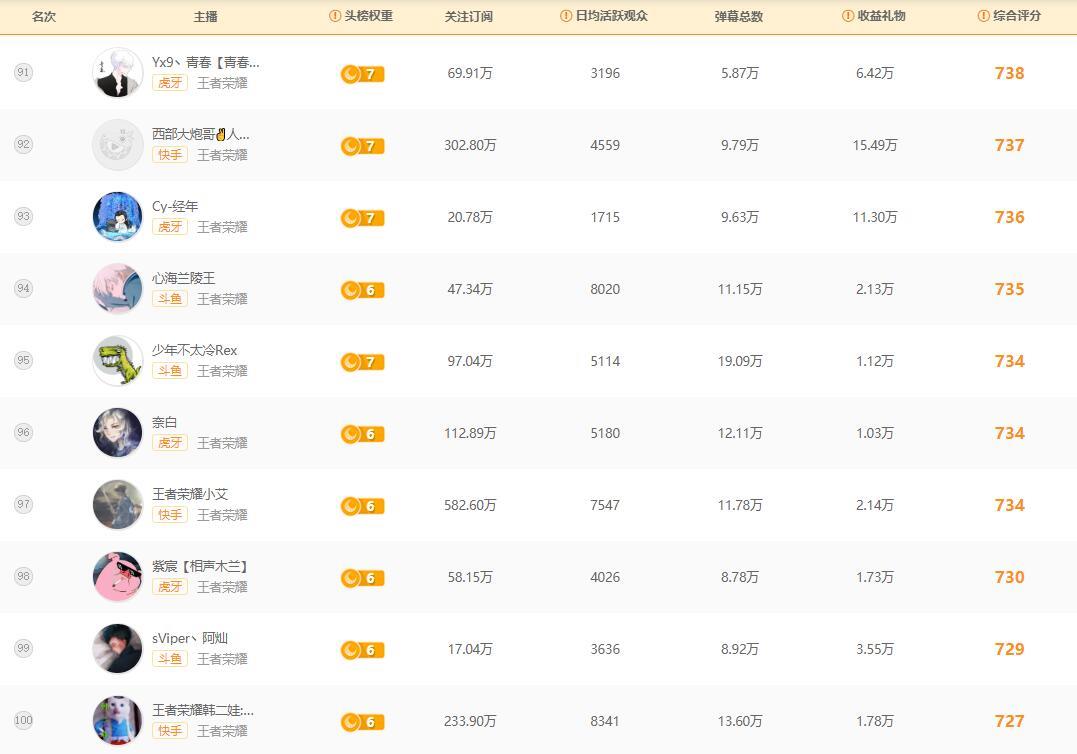Sort by 关注订阅 column header
Image resolution: width=1077 pixels, height=754 pixels.
point(469,17)
